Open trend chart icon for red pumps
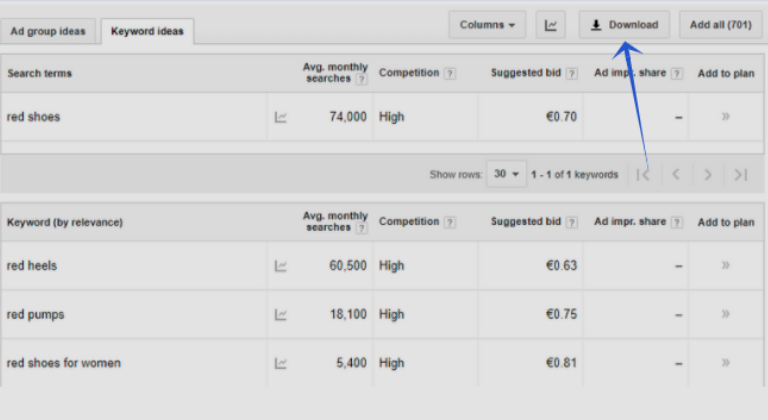The height and width of the screenshot is (420, 768). coord(281,315)
